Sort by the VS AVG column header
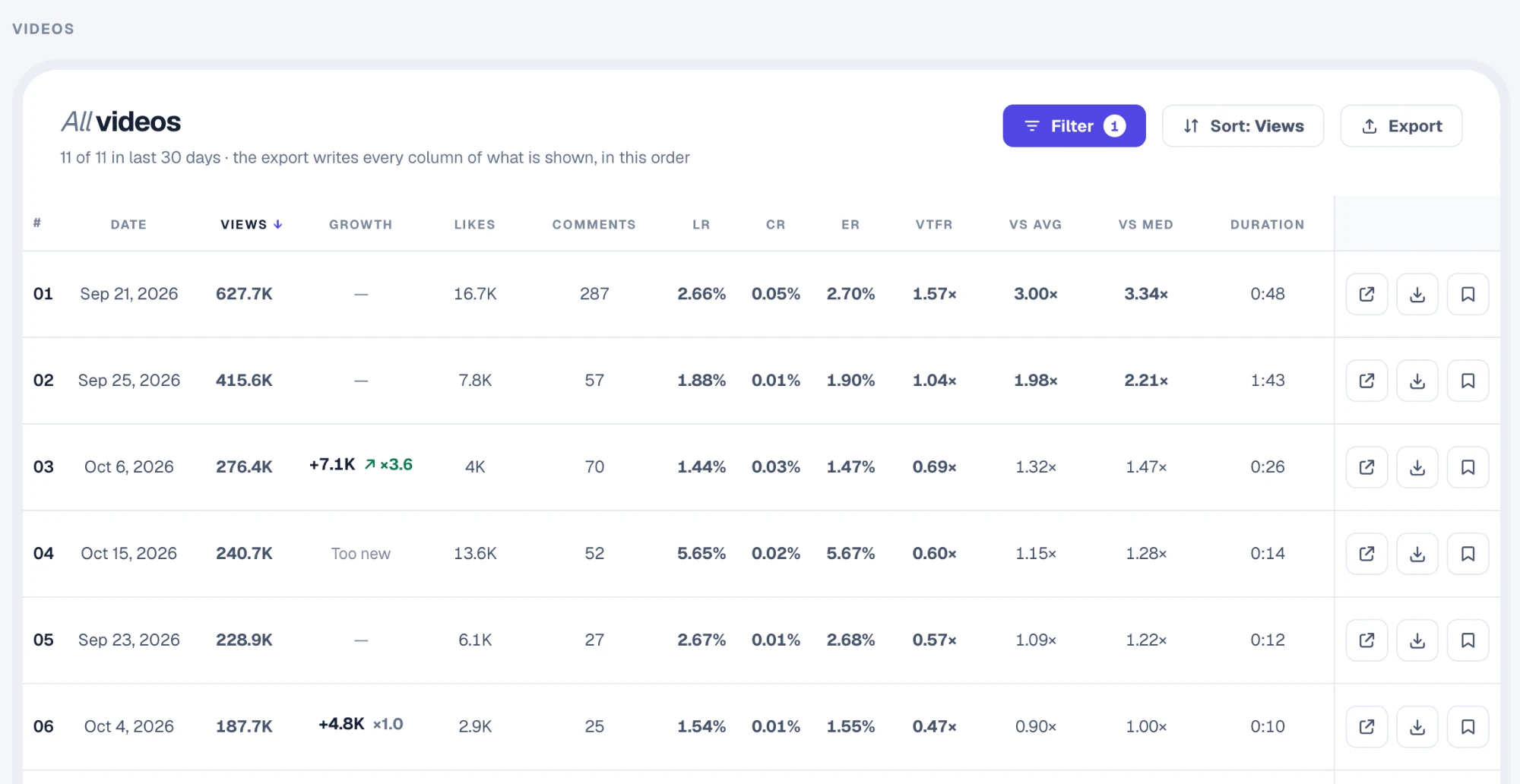This screenshot has height=784, width=1520. coord(1035,225)
